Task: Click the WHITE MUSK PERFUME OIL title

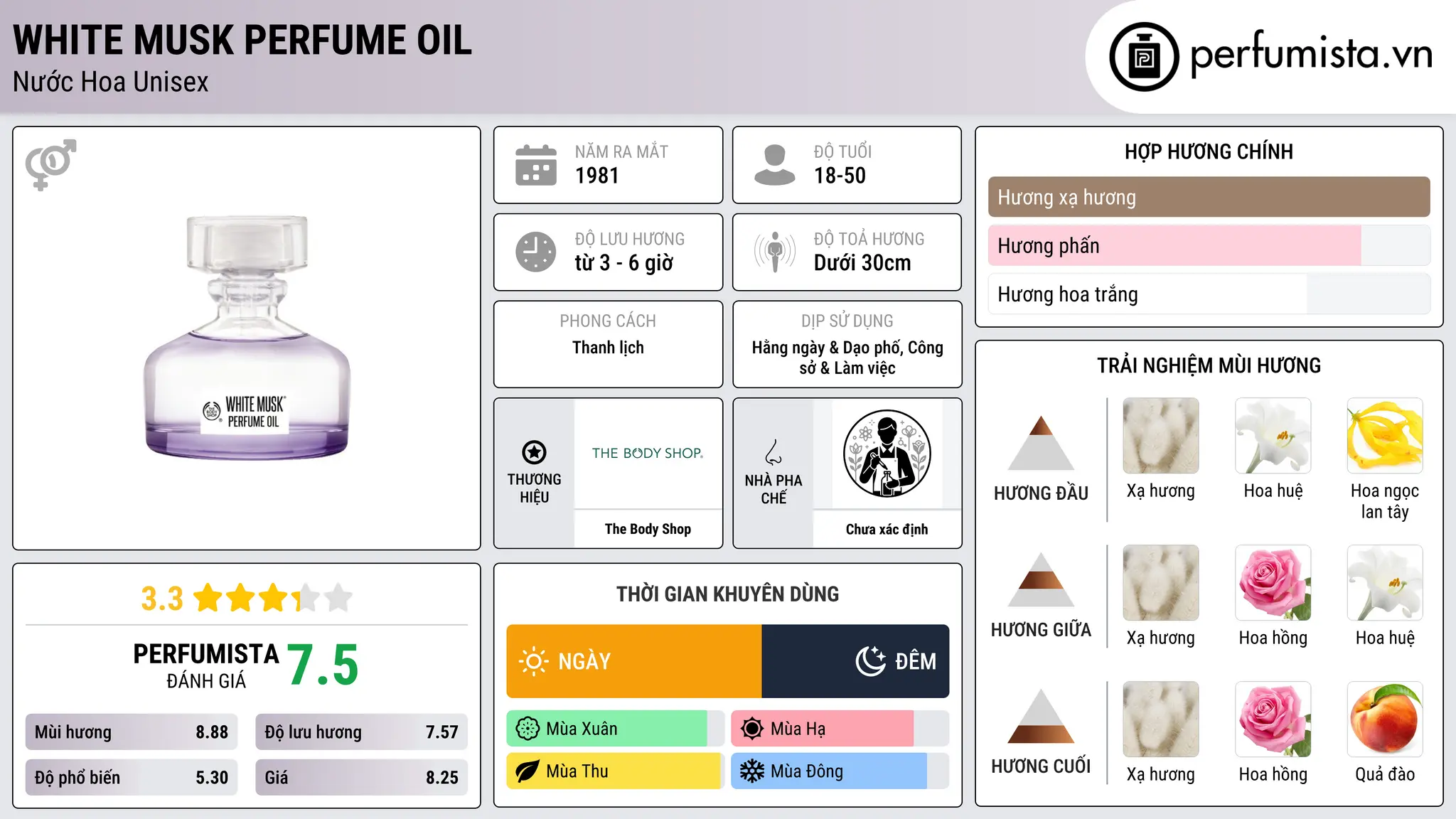Action: [x=242, y=40]
